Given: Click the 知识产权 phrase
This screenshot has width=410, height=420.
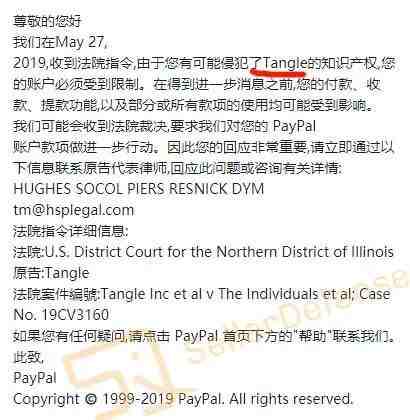Looking at the screenshot, I should click(x=348, y=63).
